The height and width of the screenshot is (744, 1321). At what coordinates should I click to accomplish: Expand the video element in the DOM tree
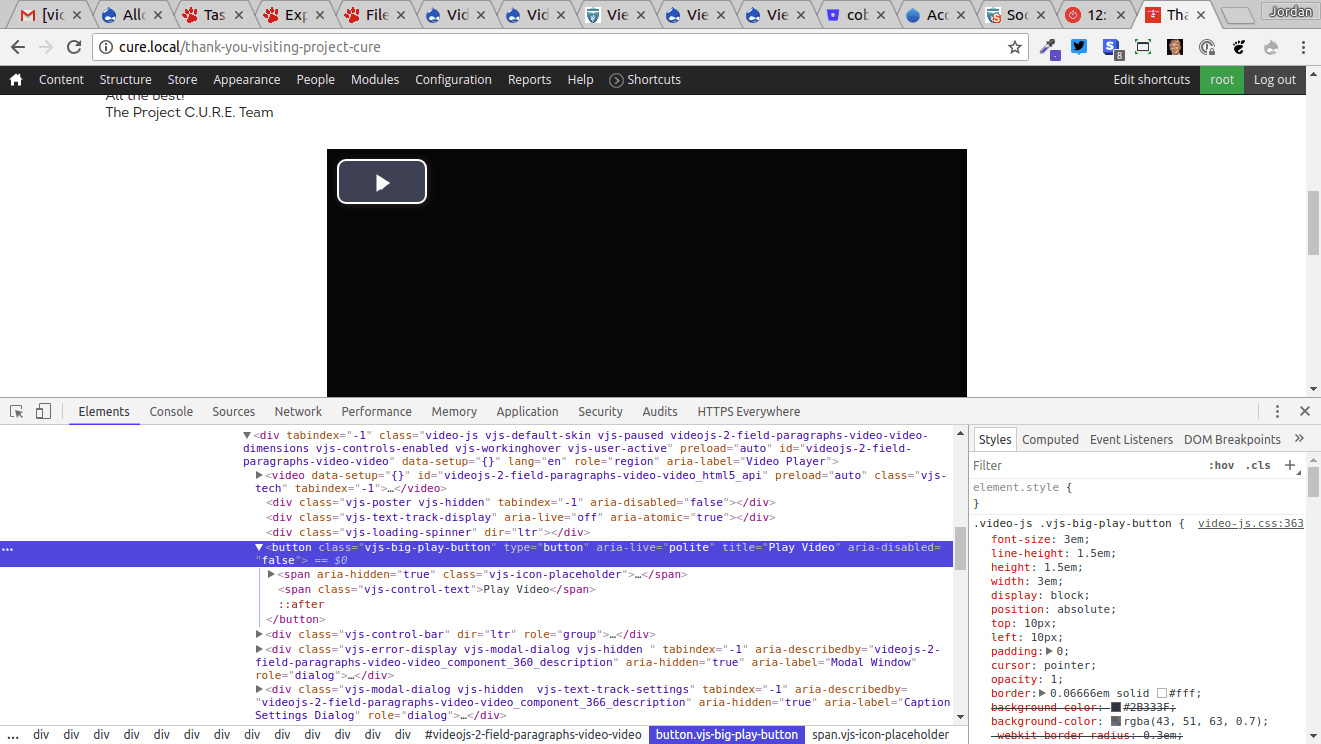[258, 474]
